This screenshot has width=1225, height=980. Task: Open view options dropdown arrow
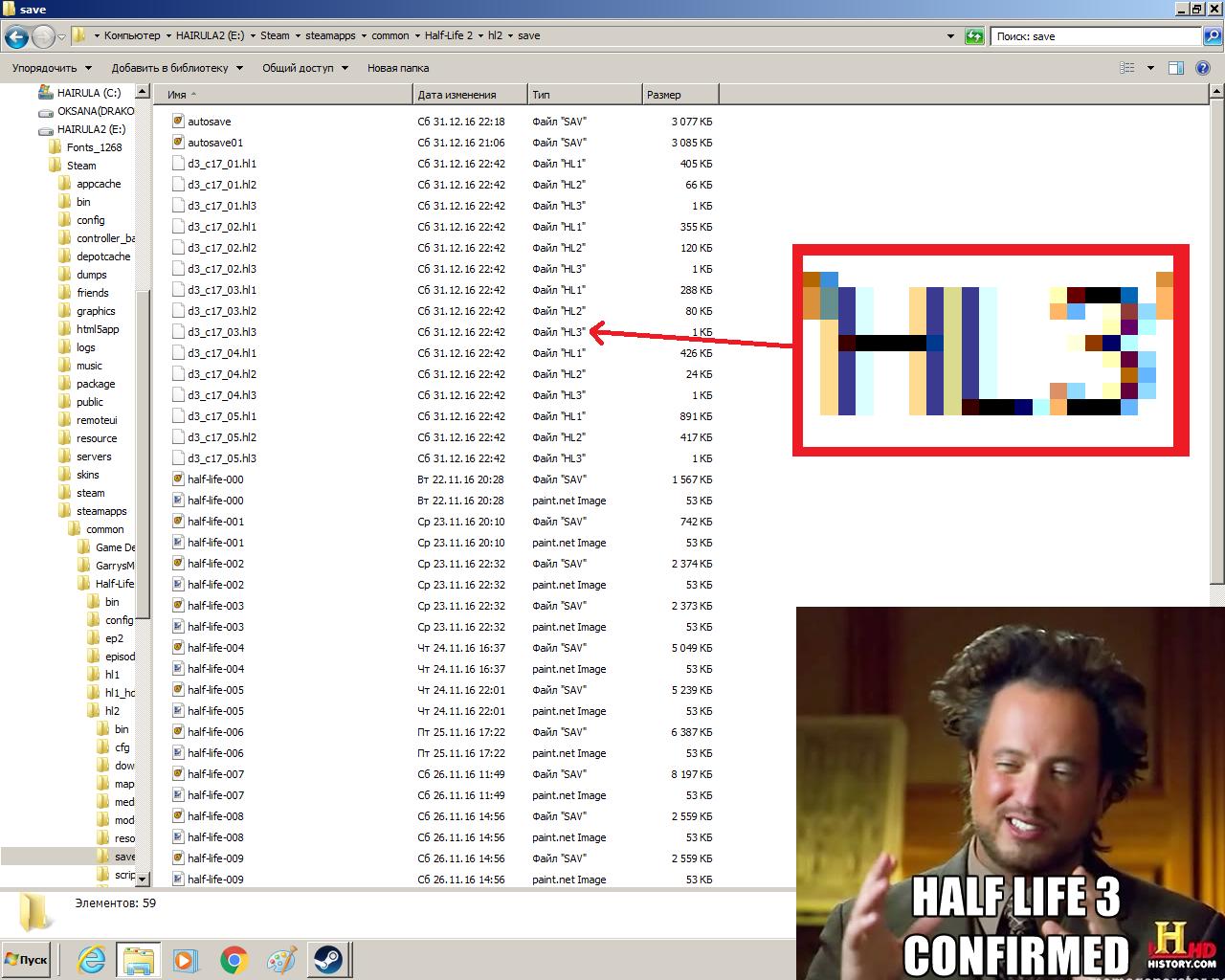(x=1150, y=68)
